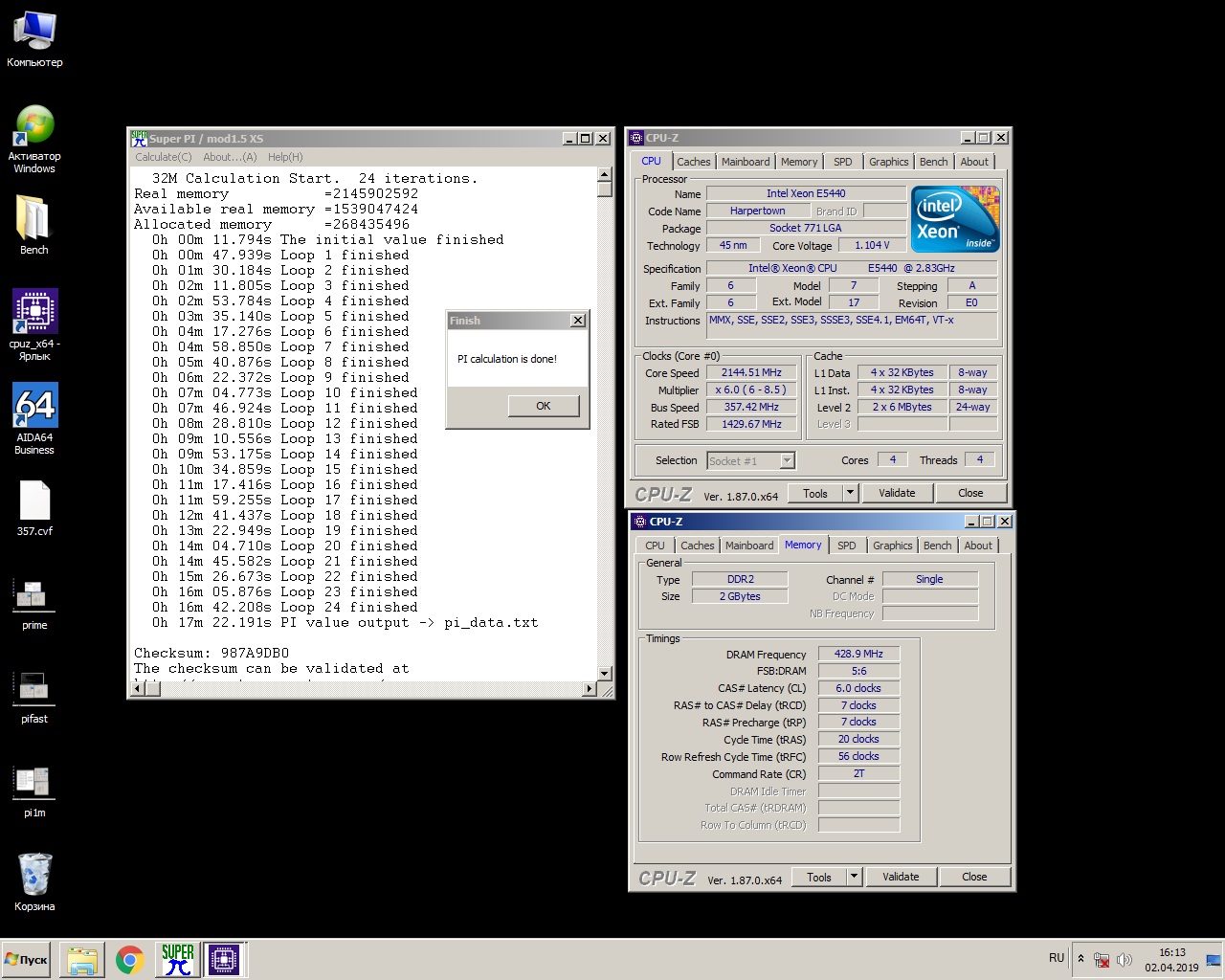The height and width of the screenshot is (980, 1225).
Task: Open Tools dropdown arrow in upper CPU-Z window
Action: (x=850, y=493)
